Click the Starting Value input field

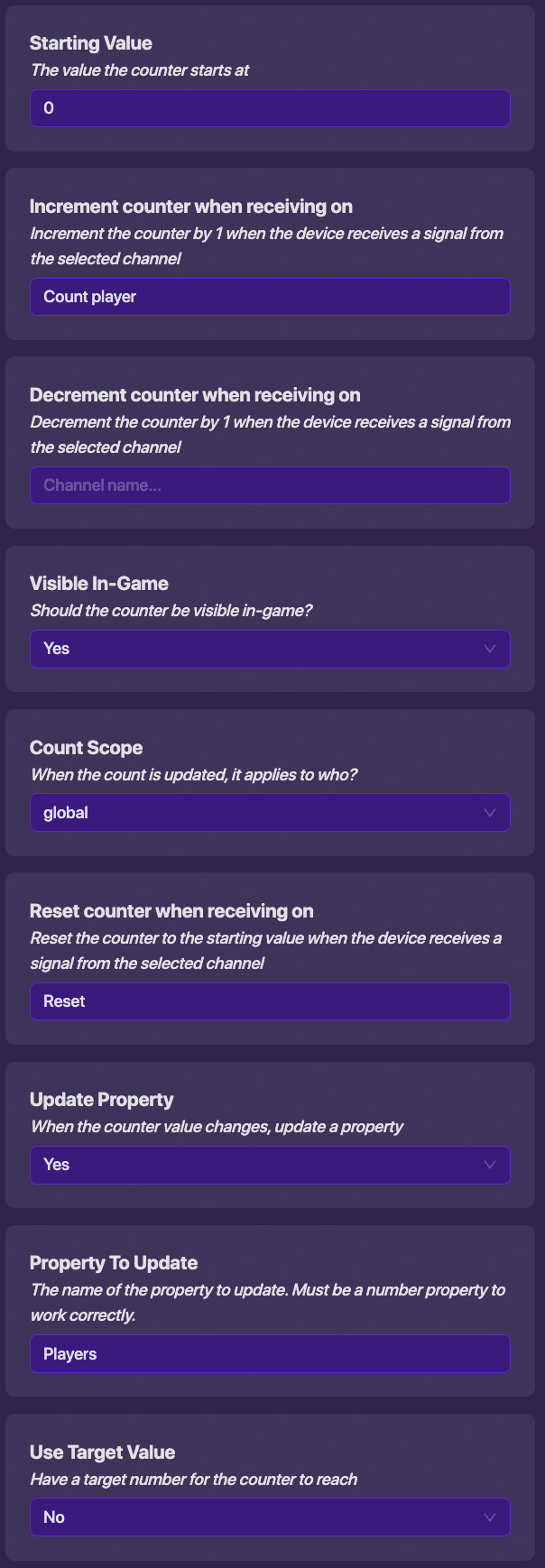pyautogui.click(x=270, y=108)
